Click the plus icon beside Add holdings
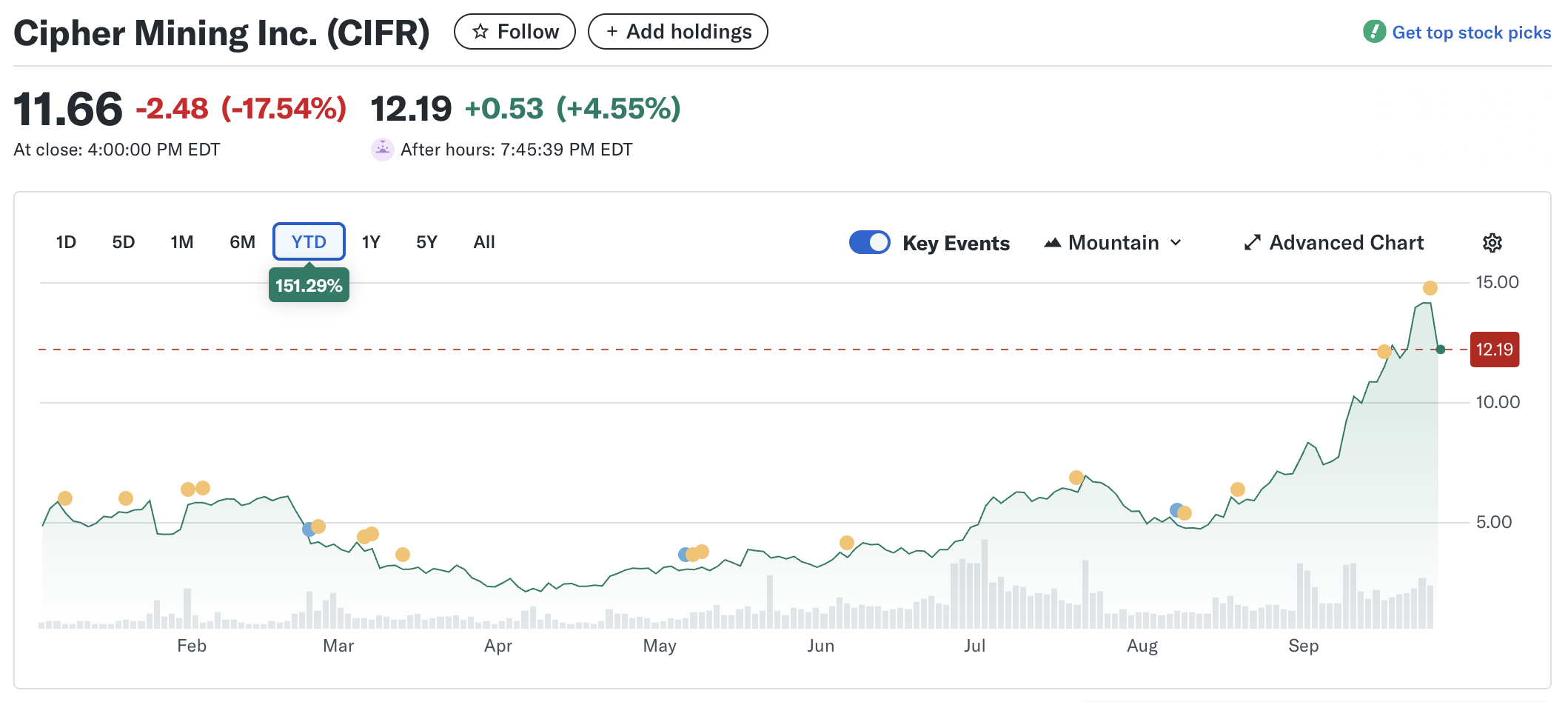This screenshot has width=1568, height=702. (612, 32)
